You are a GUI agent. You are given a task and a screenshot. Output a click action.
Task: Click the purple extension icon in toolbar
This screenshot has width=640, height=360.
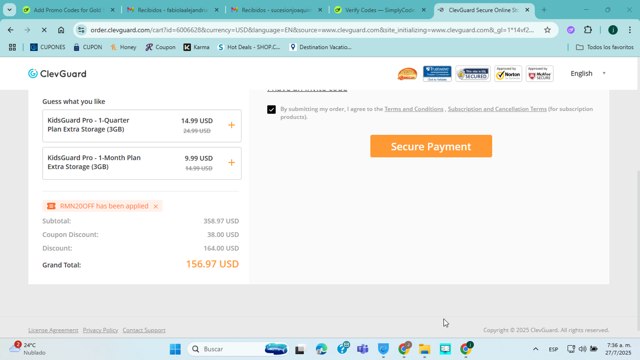coord(571,30)
